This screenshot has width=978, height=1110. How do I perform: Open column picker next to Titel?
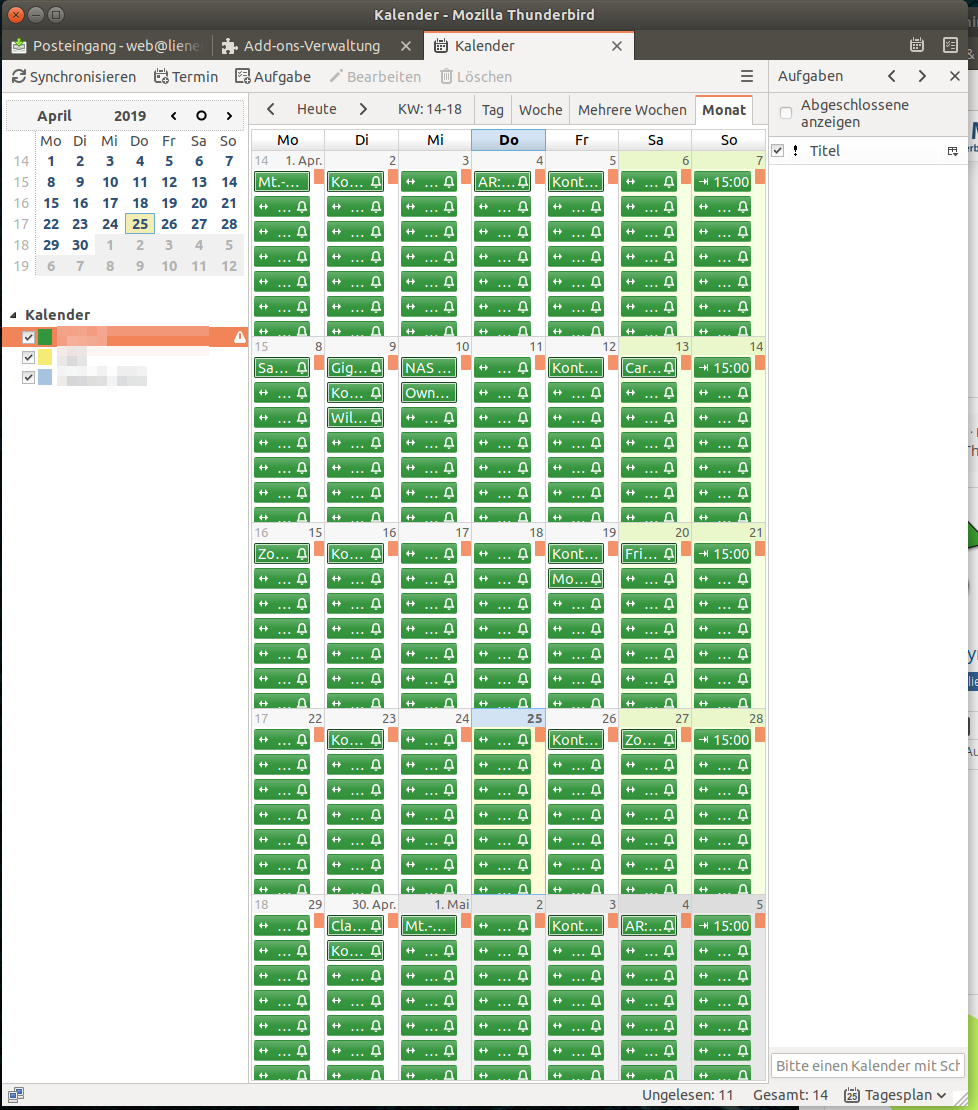click(952, 151)
